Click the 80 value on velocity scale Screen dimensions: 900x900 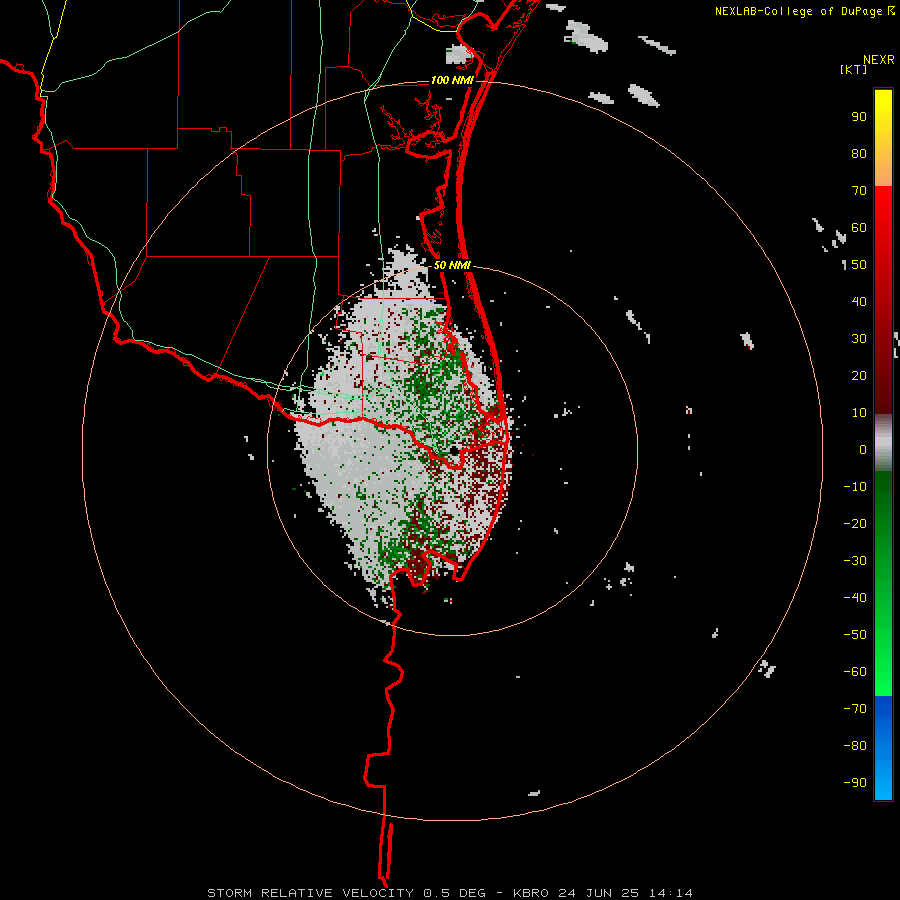(x=859, y=153)
